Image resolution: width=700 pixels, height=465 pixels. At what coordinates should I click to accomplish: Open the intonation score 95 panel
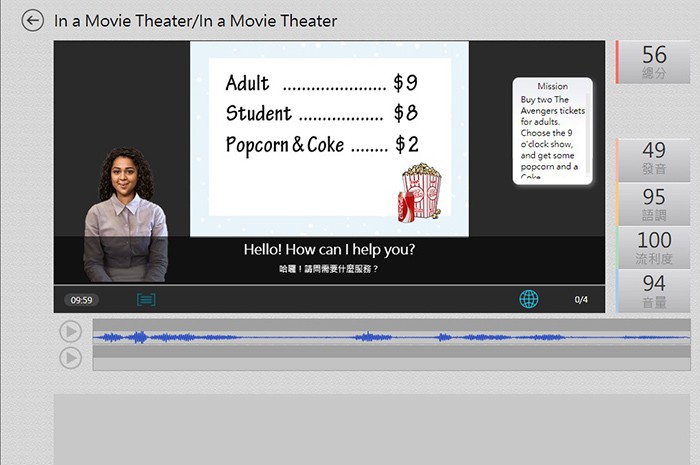pyautogui.click(x=653, y=203)
